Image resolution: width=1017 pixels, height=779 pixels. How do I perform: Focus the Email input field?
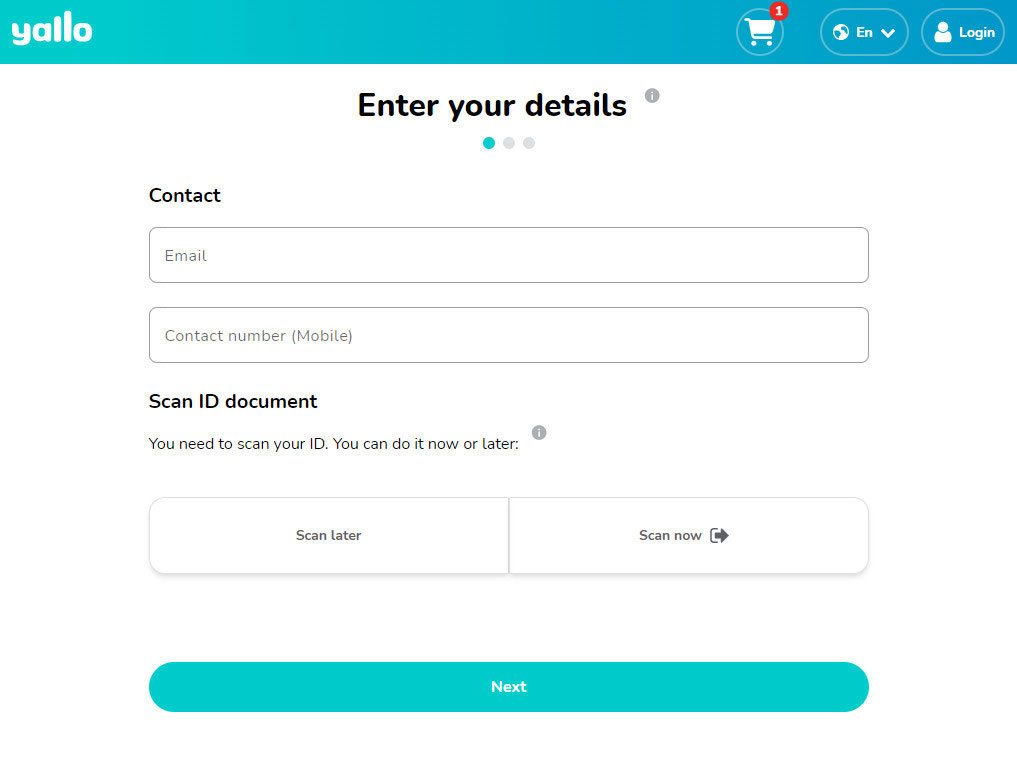[x=508, y=255]
